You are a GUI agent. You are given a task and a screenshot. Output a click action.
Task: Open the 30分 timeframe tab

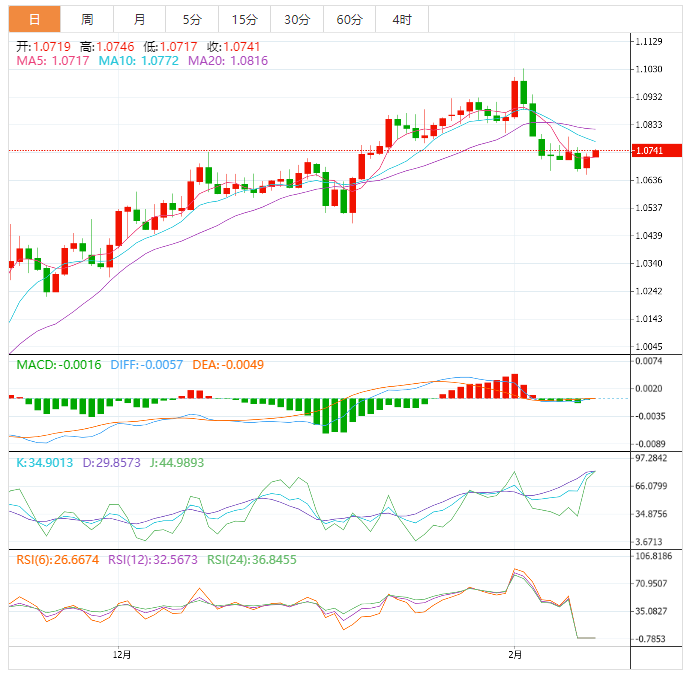tap(297, 19)
